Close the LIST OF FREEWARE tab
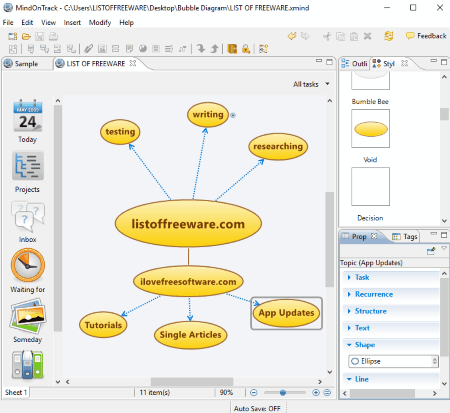Screen dimensions: 450x413 tap(133, 63)
